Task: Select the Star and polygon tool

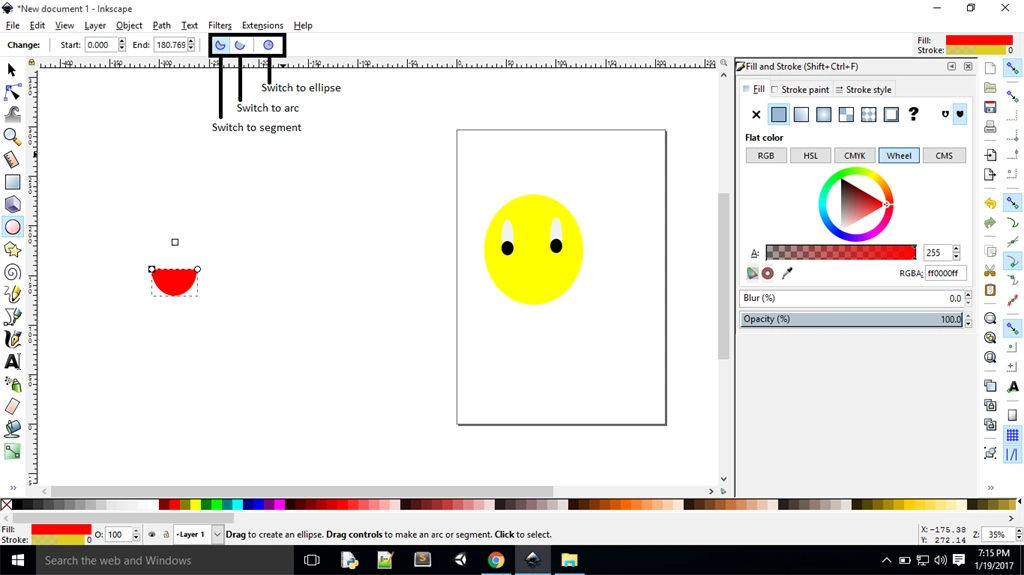Action: tap(12, 250)
